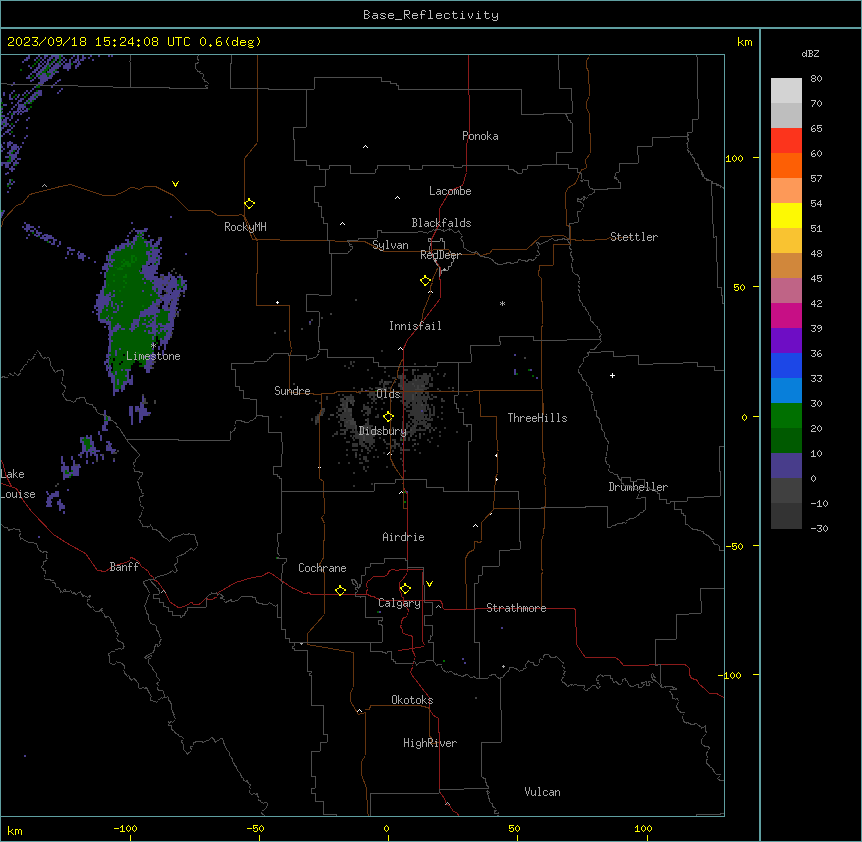Select the RockyMH label
862x842 pixels.
coord(245,227)
